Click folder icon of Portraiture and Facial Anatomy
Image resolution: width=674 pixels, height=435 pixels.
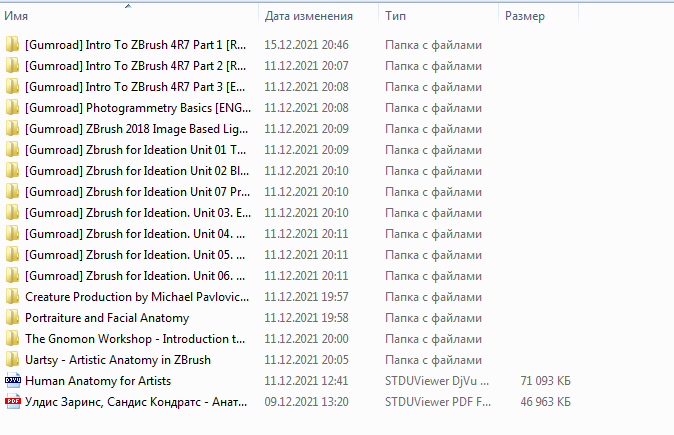(x=12, y=317)
